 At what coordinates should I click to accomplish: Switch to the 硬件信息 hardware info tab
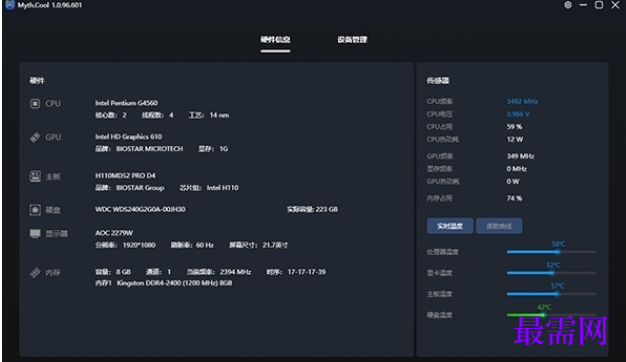click(275, 40)
